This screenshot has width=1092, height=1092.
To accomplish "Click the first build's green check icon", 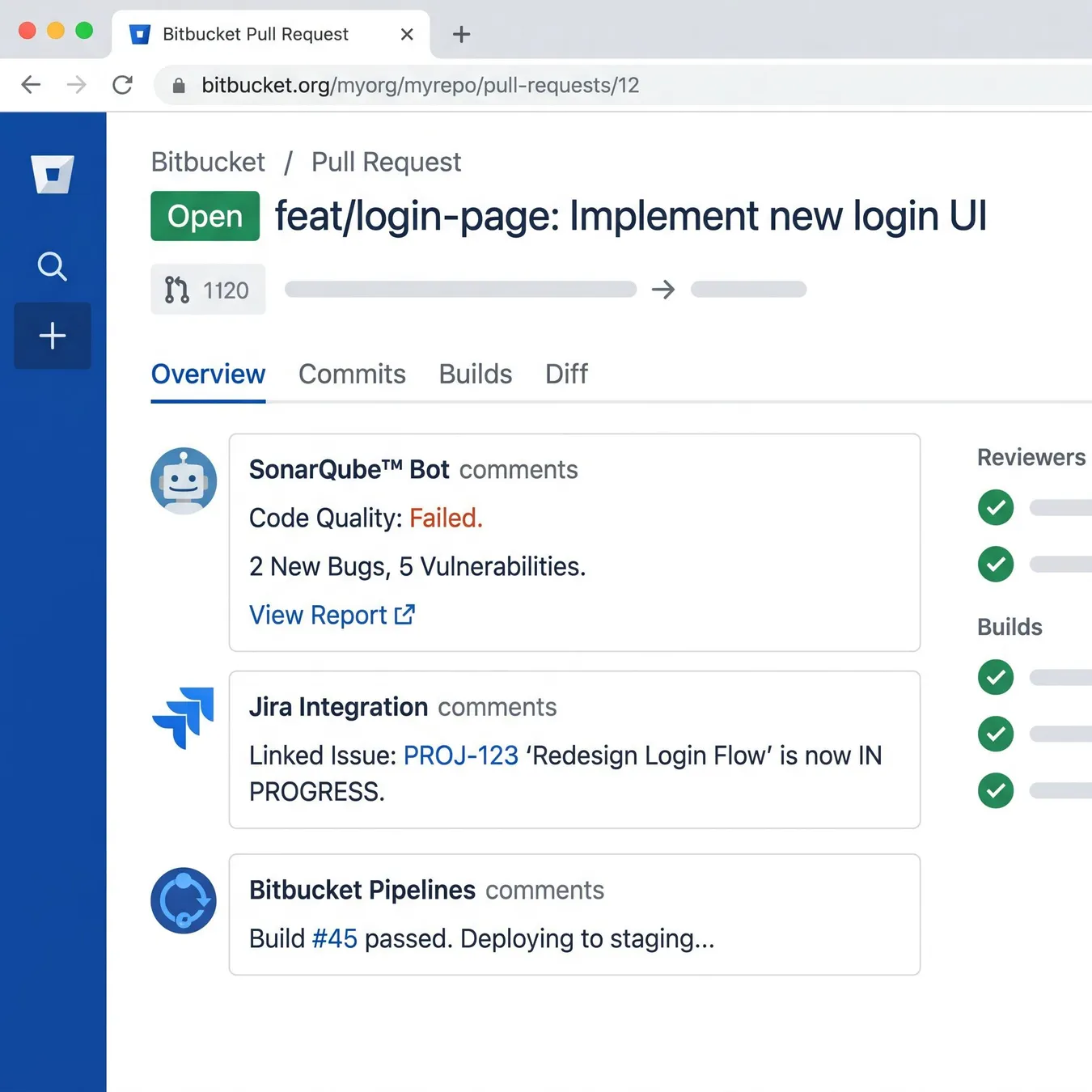I will pos(996,677).
